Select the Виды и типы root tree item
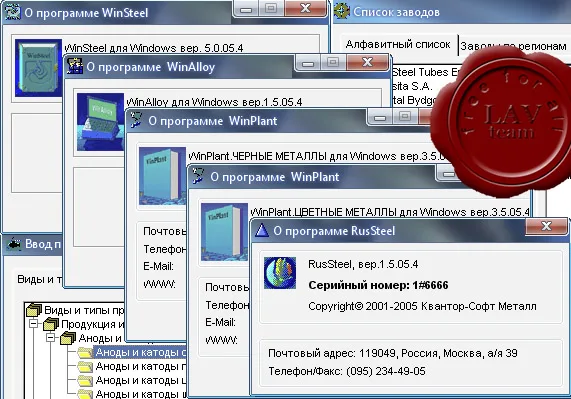 point(84,310)
